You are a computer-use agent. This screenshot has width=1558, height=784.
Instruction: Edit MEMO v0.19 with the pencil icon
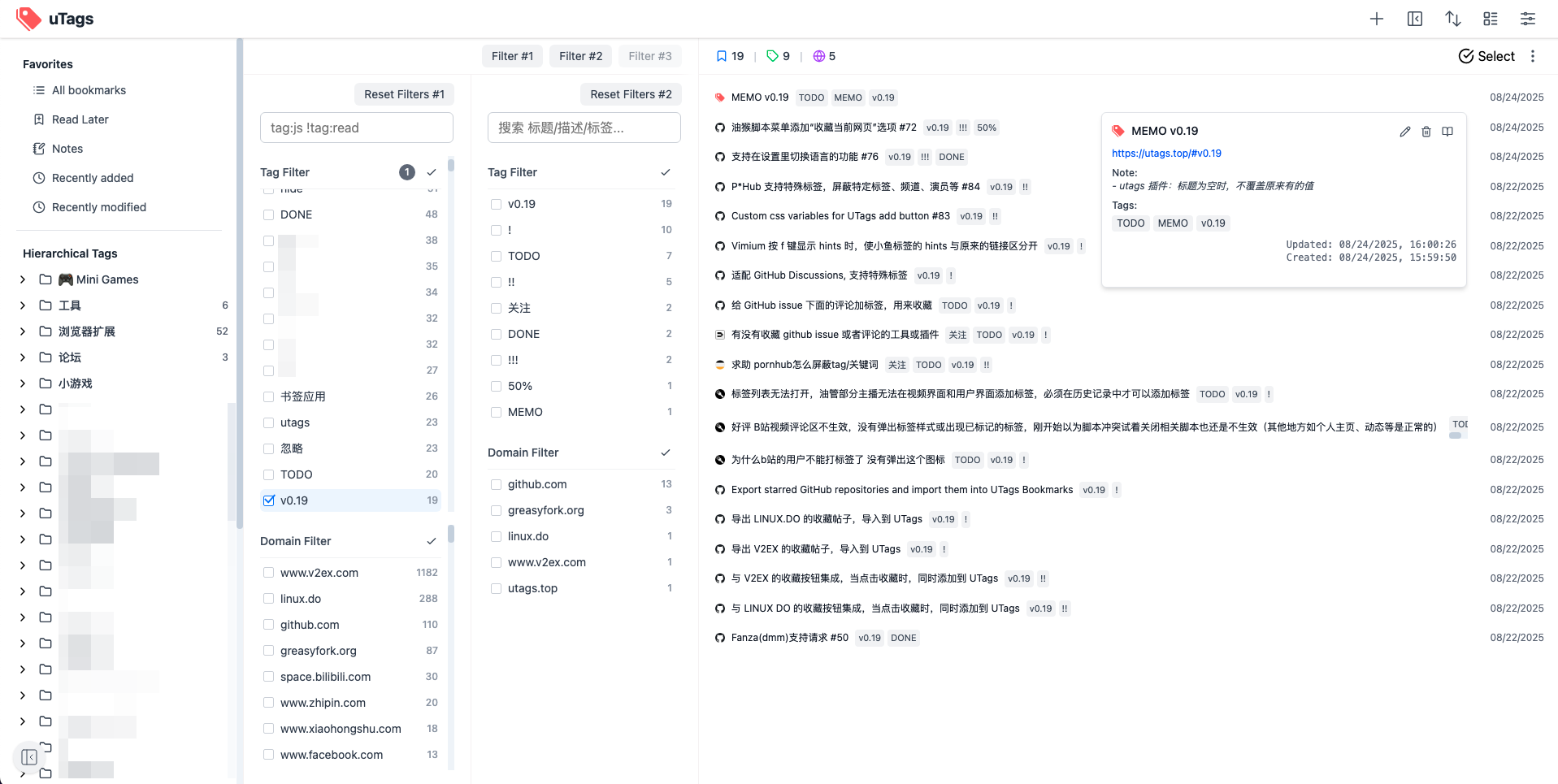pyautogui.click(x=1405, y=132)
